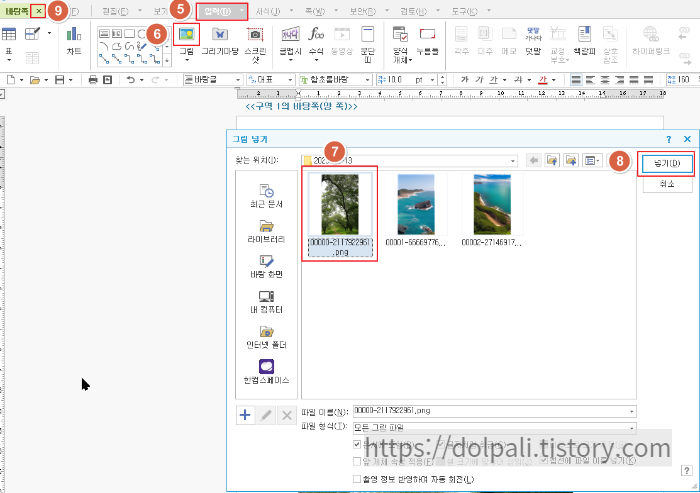Check 앞 개체 속성 적용 checkbox
700x493 pixels.
[357, 461]
